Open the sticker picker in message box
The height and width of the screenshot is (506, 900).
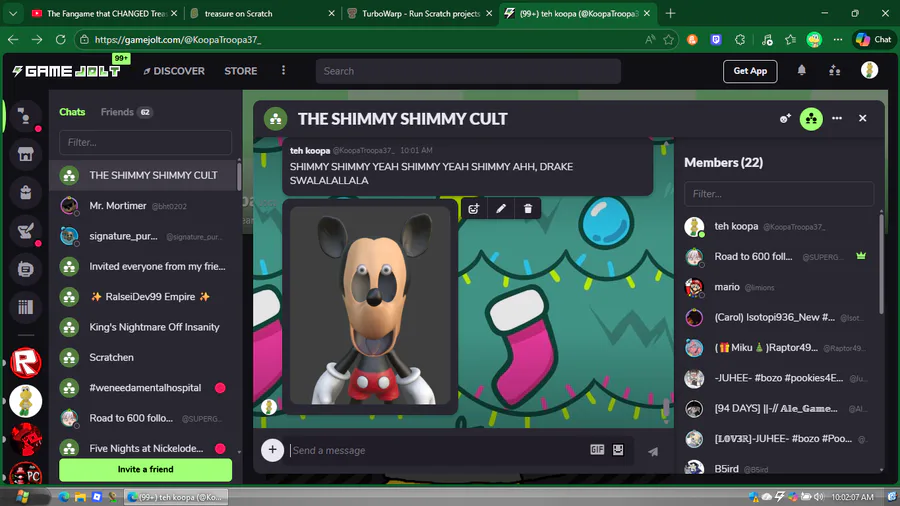(x=618, y=450)
